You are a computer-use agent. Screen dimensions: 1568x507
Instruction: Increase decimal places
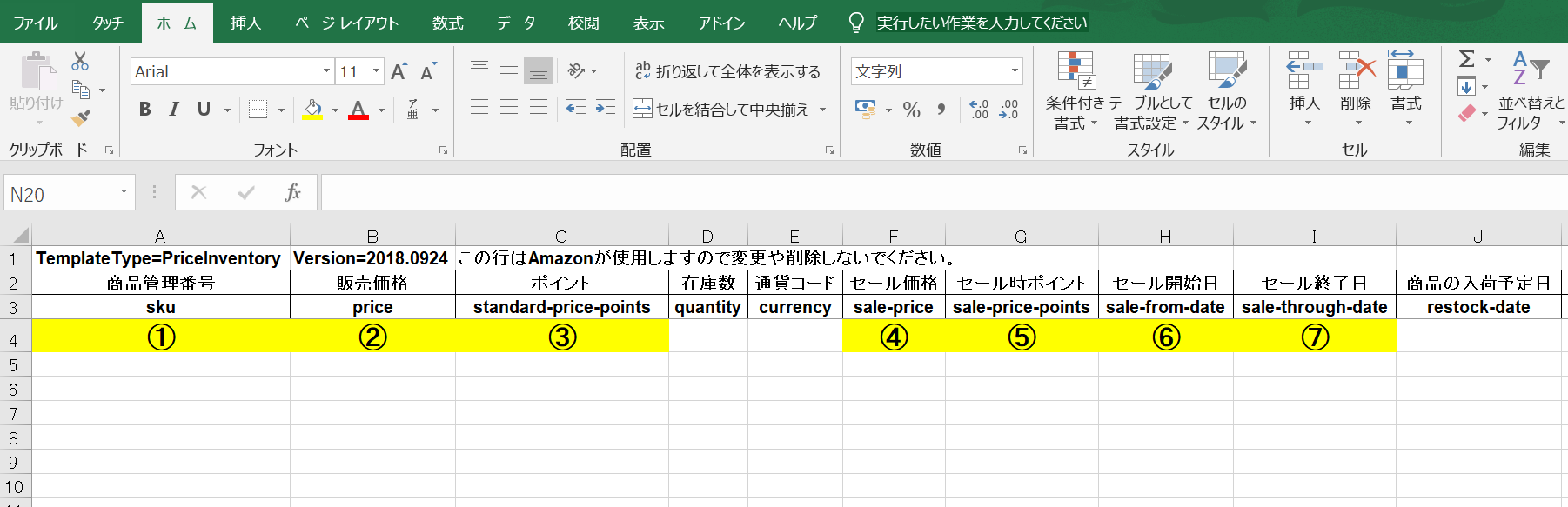click(979, 109)
